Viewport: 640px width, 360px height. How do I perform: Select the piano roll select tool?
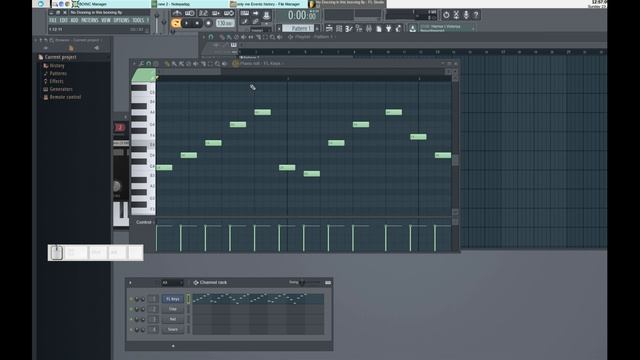pos(210,64)
